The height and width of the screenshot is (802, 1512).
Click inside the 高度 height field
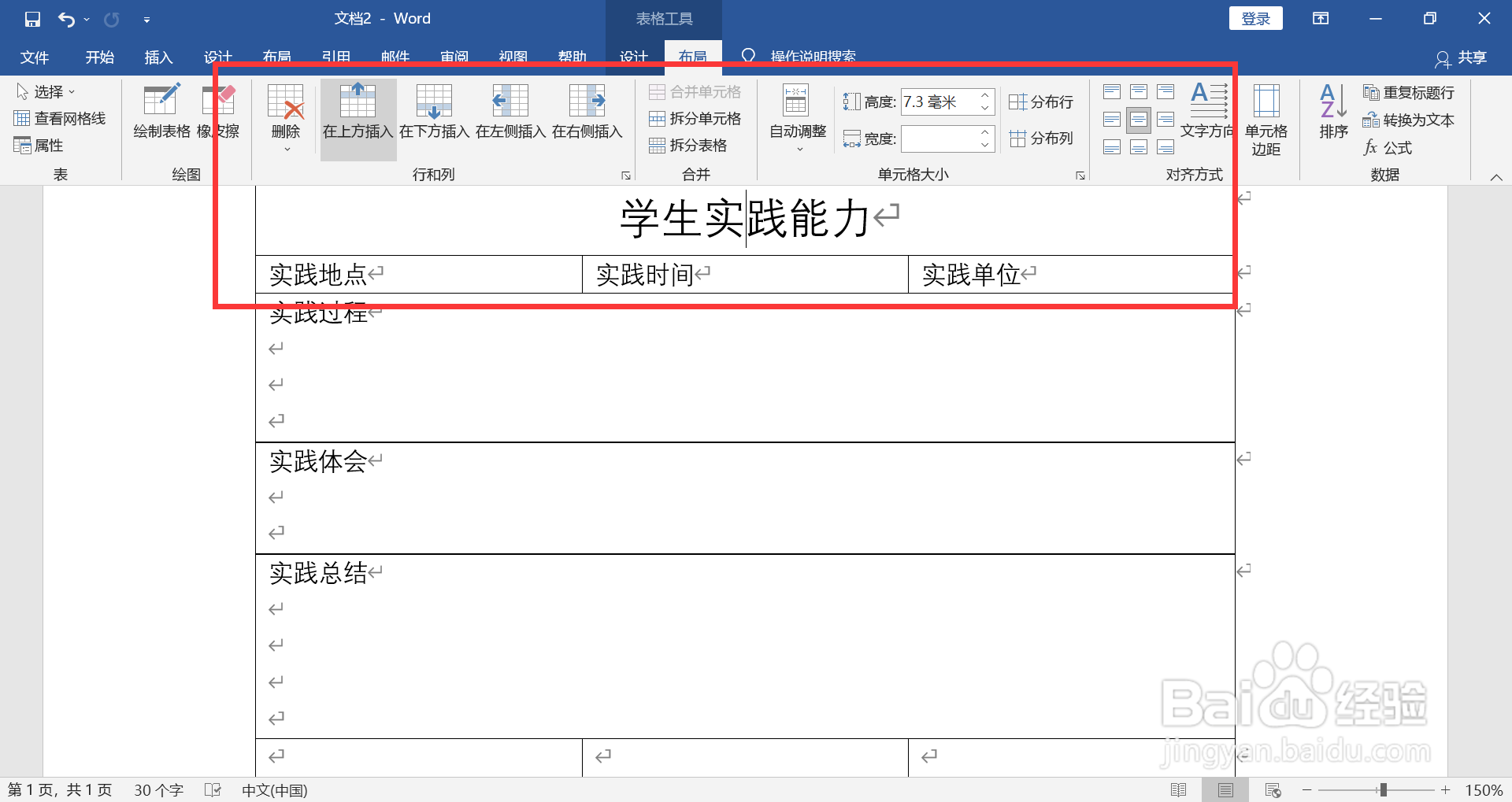(941, 102)
